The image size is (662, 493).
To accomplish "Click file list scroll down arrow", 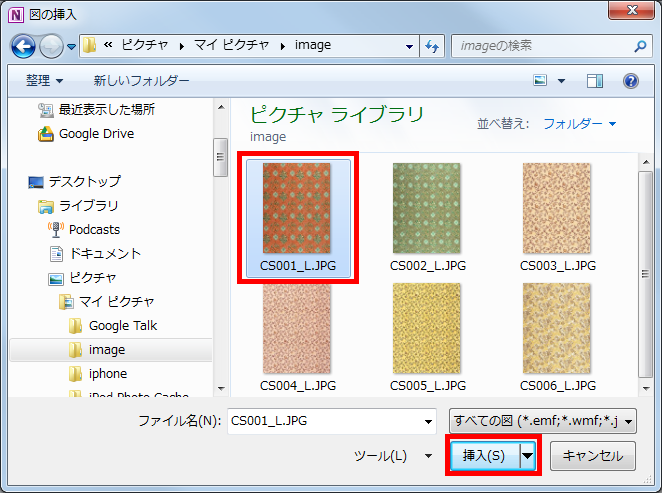I will click(646, 389).
